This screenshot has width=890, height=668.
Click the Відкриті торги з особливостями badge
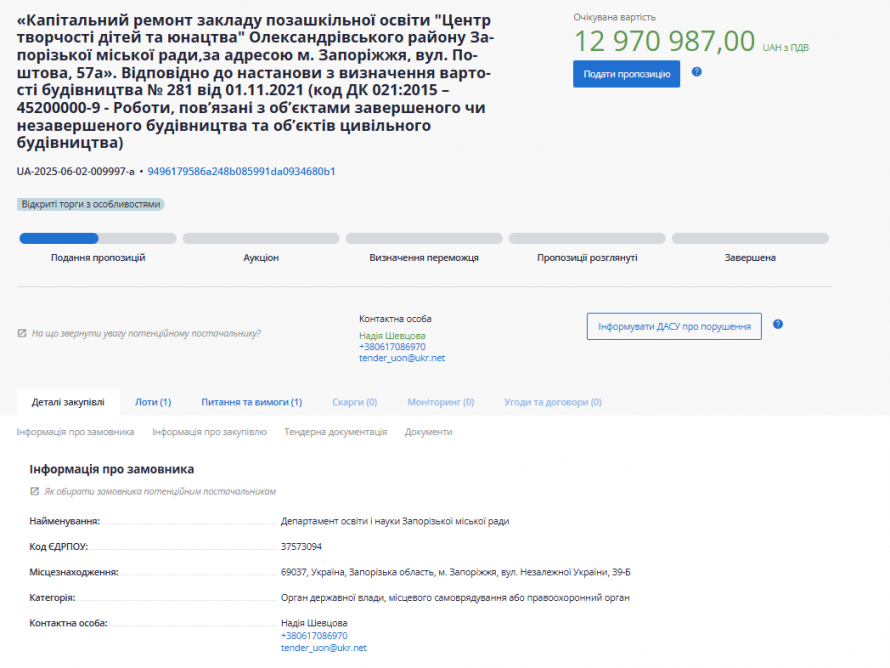pyautogui.click(x=91, y=204)
